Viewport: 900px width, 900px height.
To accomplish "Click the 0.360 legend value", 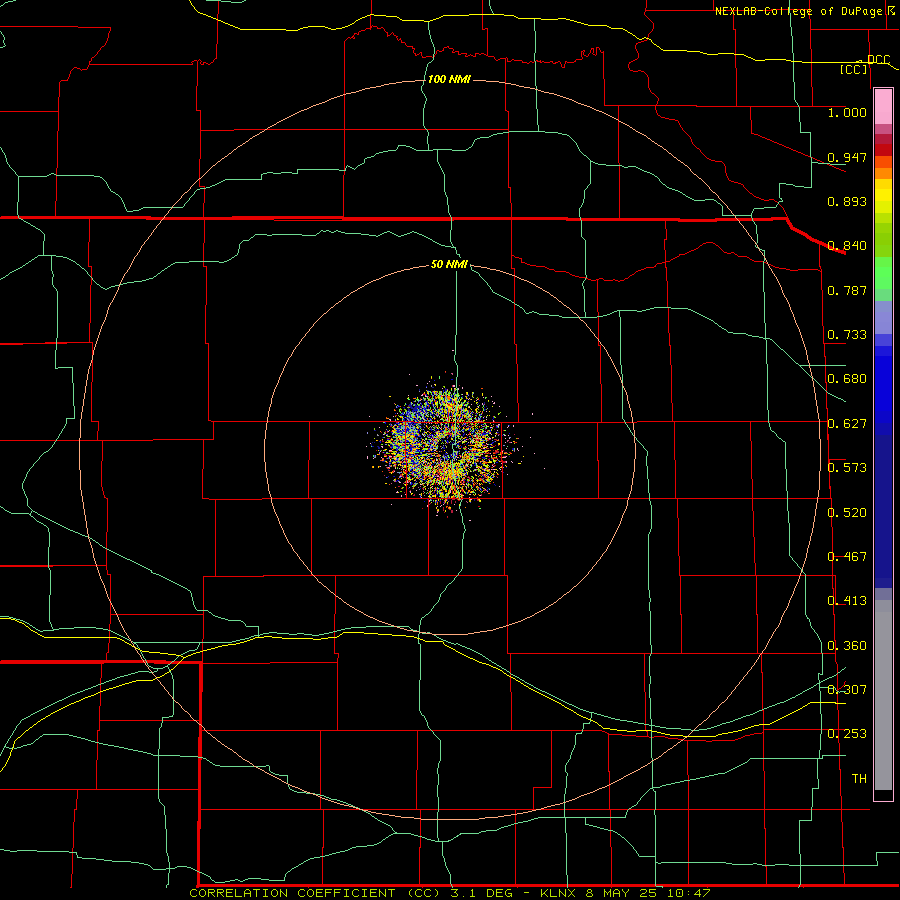I will [x=847, y=646].
